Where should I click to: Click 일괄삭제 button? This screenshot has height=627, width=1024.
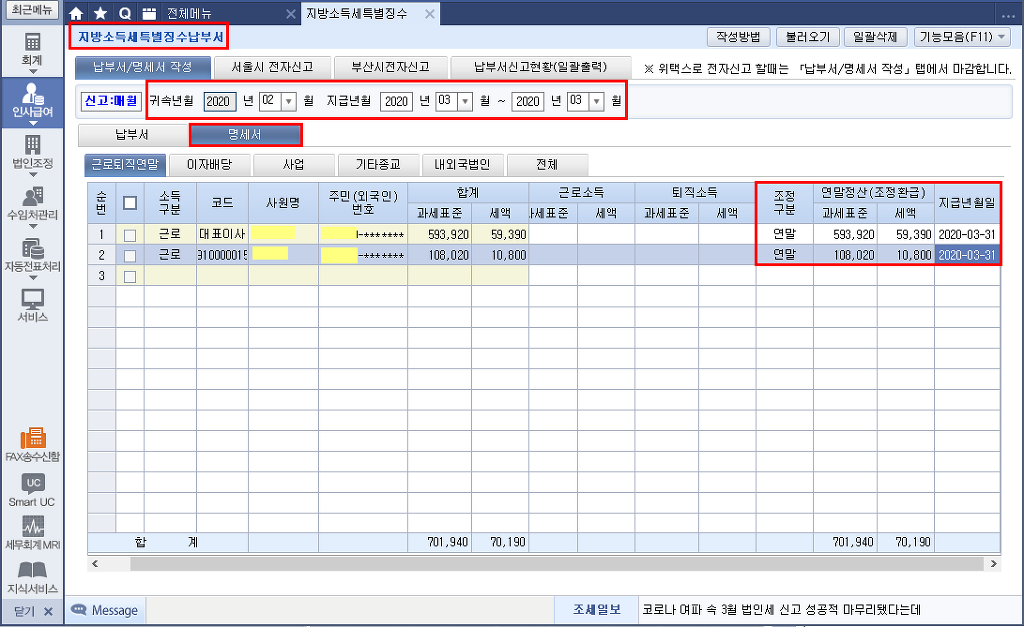pos(876,37)
